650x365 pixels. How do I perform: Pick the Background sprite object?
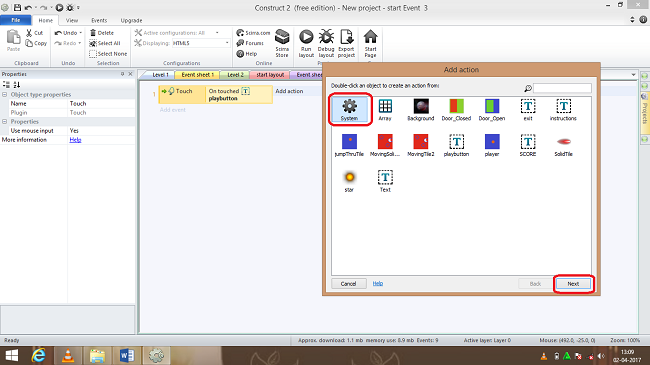click(421, 110)
